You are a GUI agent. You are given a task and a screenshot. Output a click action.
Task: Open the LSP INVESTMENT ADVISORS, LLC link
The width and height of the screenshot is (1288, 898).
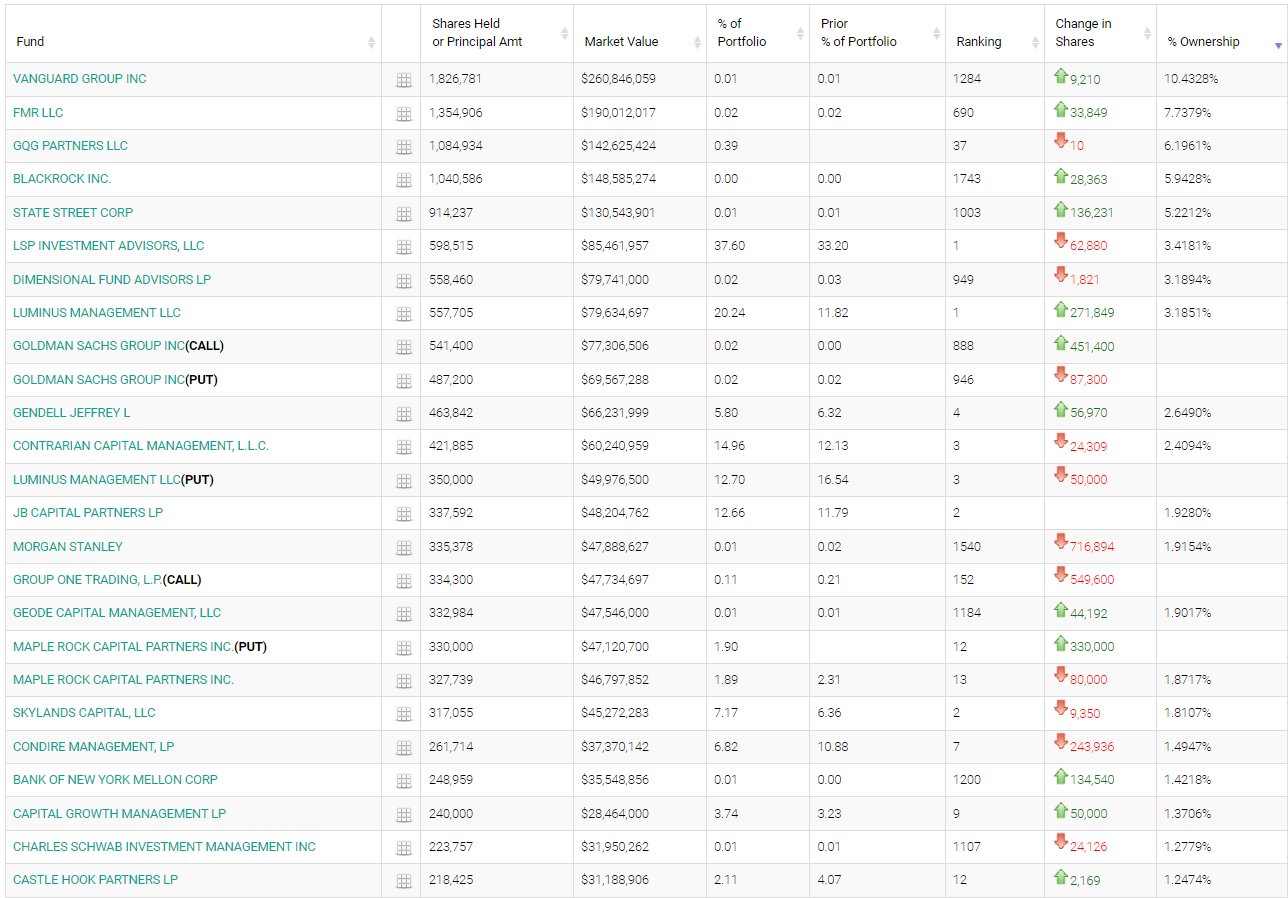[109, 246]
